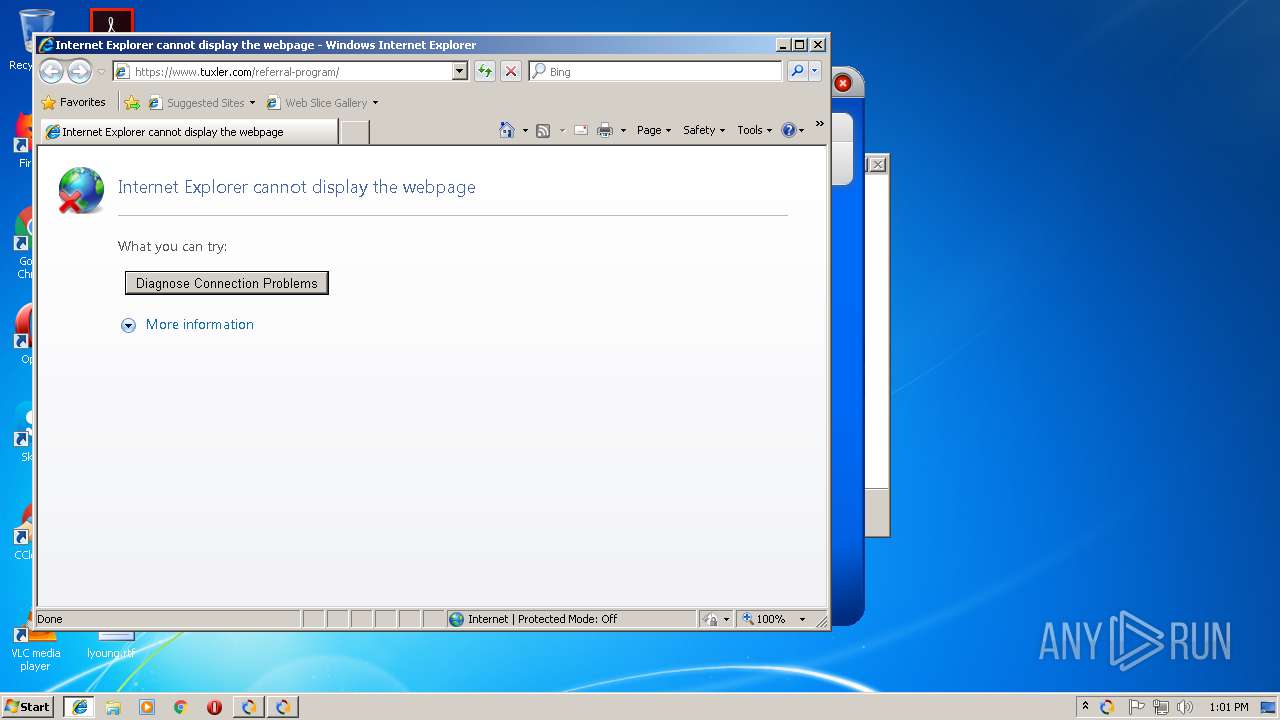Click the Home icon in command bar
This screenshot has height=720, width=1280.
[x=507, y=130]
